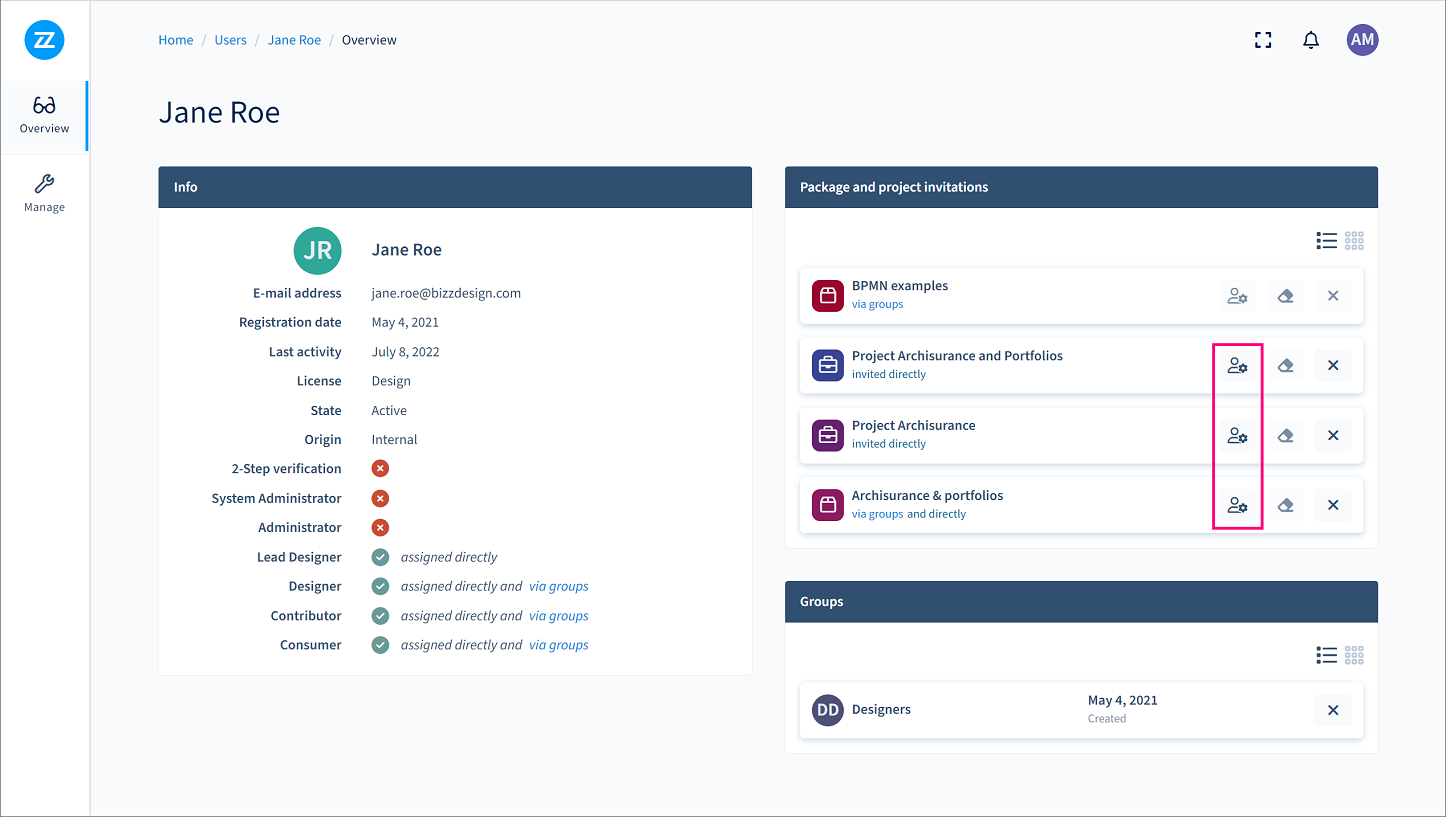Switch invitations to list view
This screenshot has height=817, width=1446.
click(1327, 241)
